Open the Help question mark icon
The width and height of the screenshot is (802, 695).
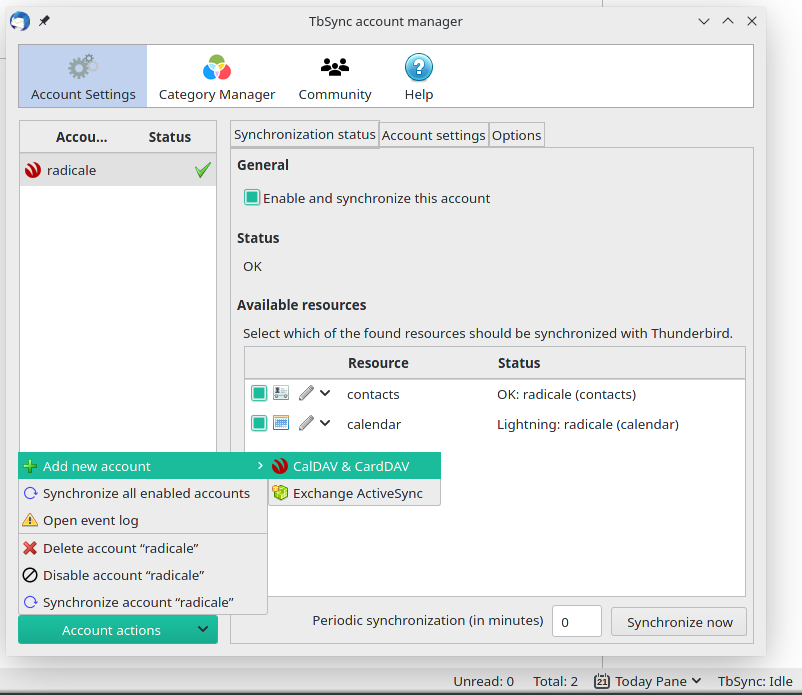pyautogui.click(x=419, y=67)
